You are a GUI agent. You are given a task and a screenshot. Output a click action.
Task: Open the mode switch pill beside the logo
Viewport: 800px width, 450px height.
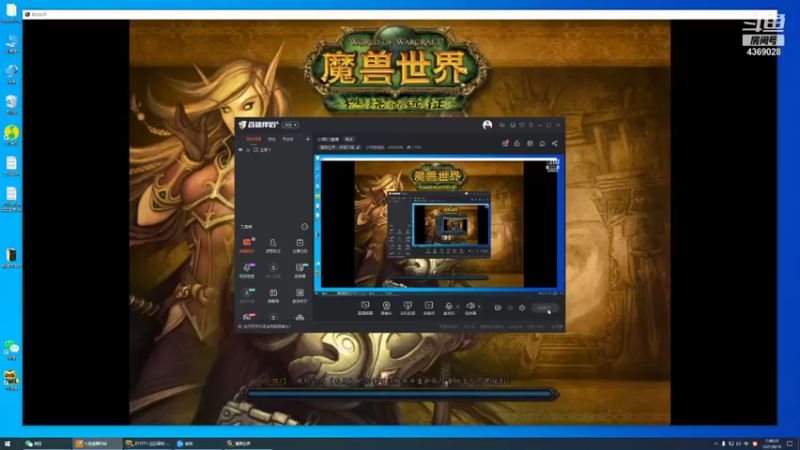(290, 125)
